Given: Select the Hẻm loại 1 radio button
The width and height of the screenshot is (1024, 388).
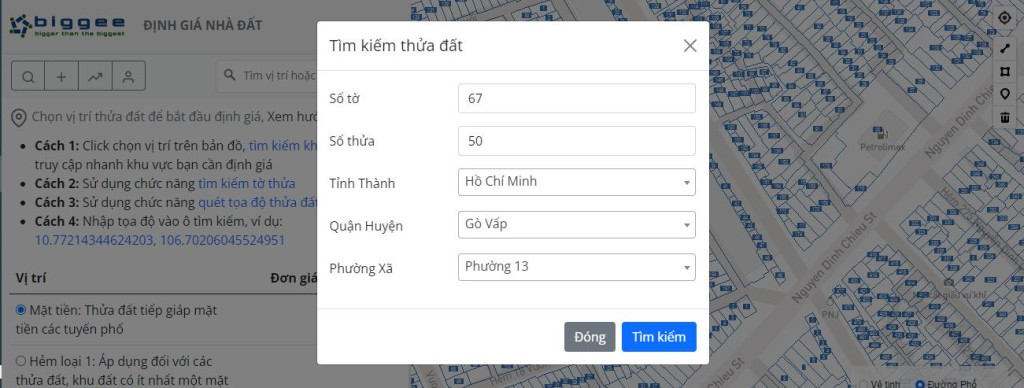Looking at the screenshot, I should pos(21,361).
